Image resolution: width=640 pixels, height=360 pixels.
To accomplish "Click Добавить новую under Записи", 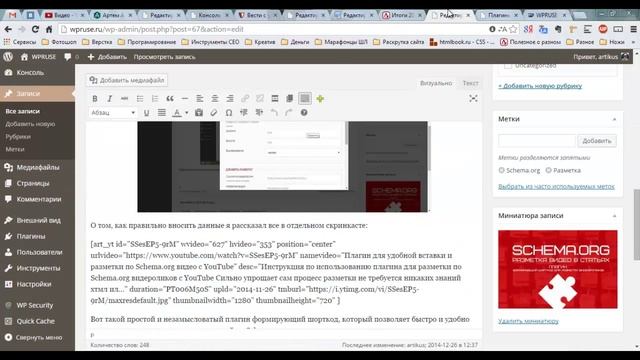I will click(30, 124).
